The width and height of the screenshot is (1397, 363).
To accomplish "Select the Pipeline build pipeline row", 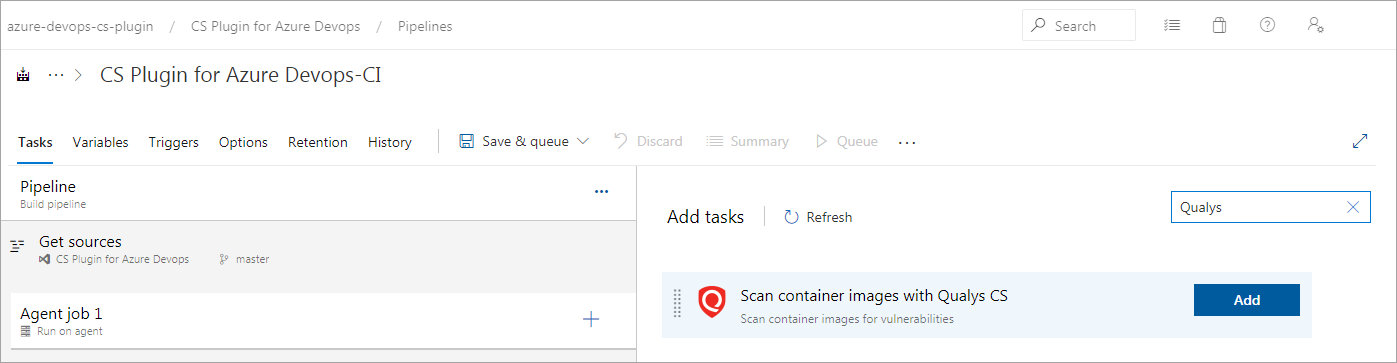I will [318, 193].
